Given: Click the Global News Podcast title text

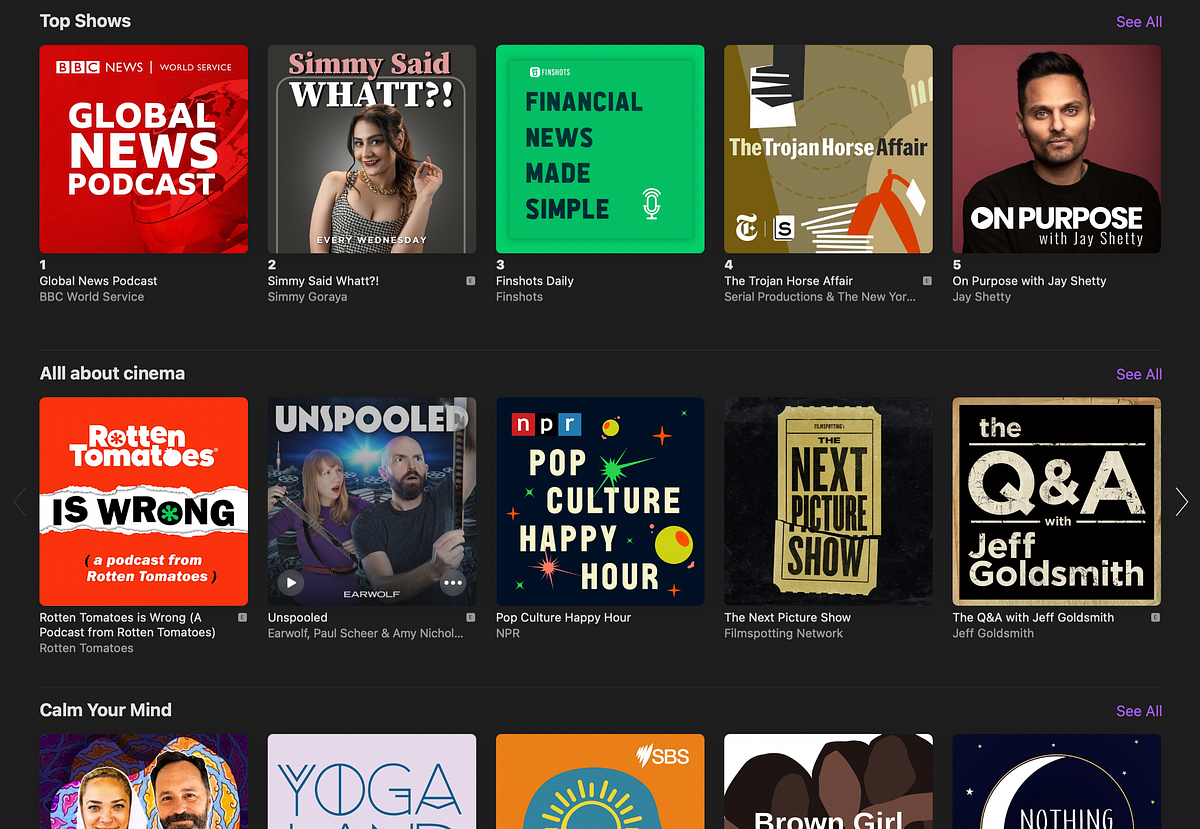Looking at the screenshot, I should point(98,281).
